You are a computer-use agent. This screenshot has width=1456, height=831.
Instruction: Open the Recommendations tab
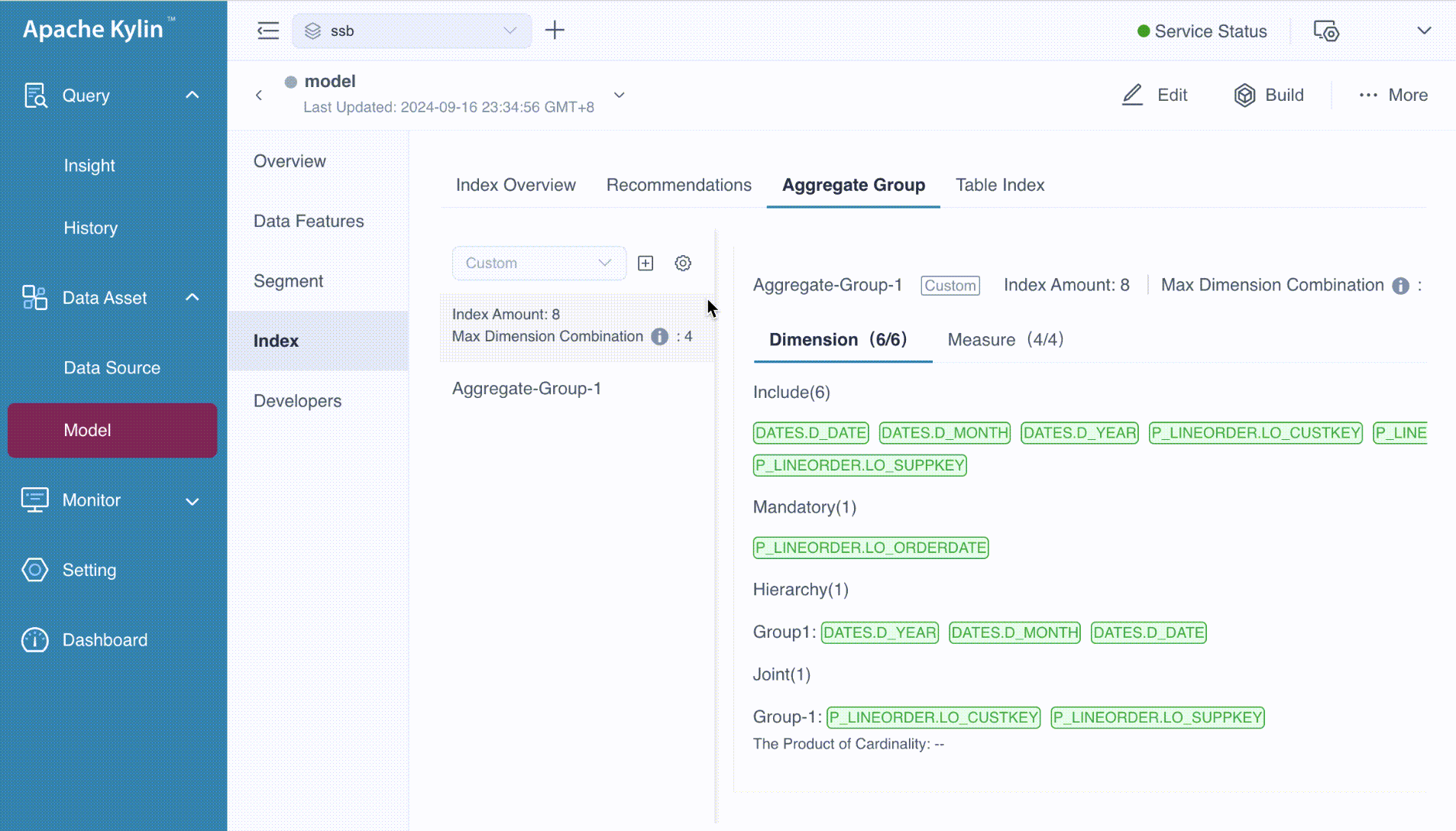678,185
